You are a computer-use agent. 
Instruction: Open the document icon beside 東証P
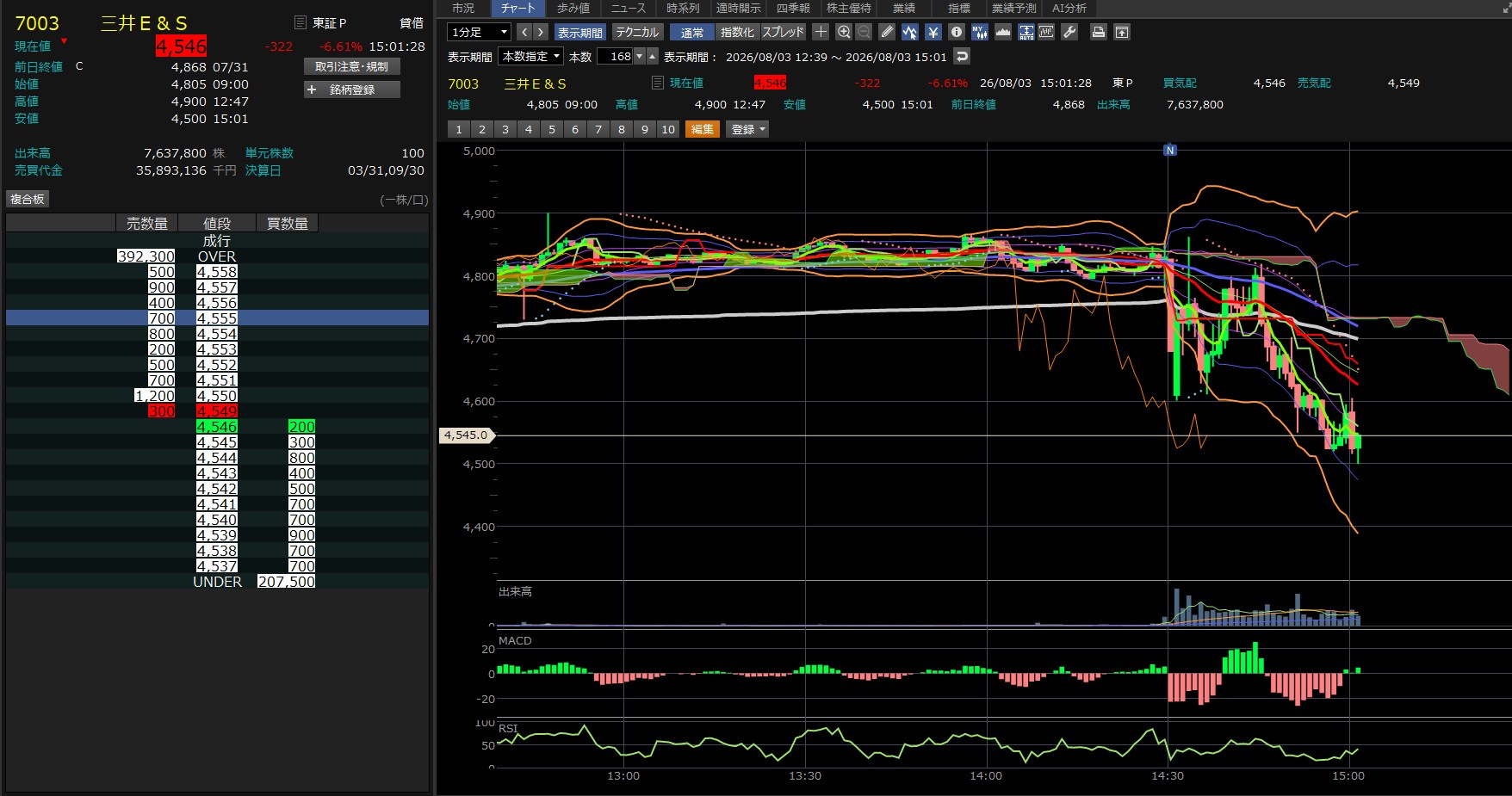point(300,23)
